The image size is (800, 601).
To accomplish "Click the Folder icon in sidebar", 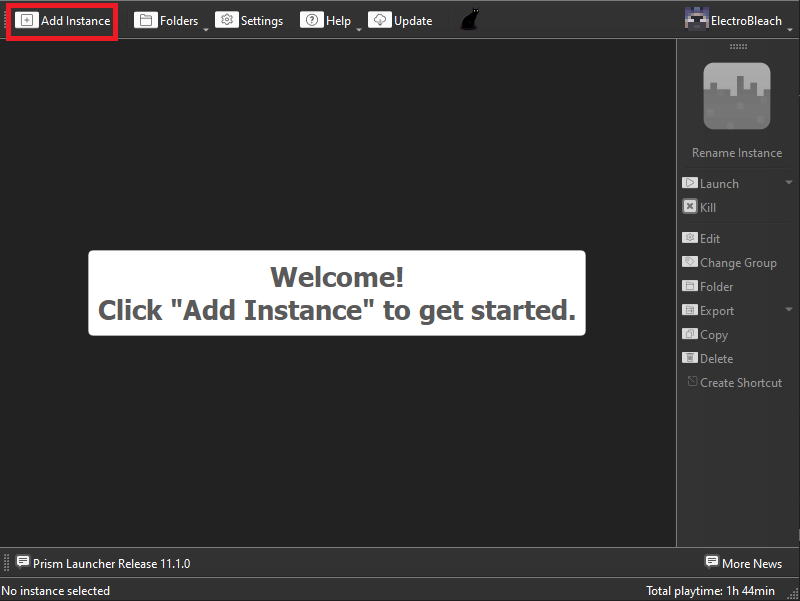I will 690,286.
